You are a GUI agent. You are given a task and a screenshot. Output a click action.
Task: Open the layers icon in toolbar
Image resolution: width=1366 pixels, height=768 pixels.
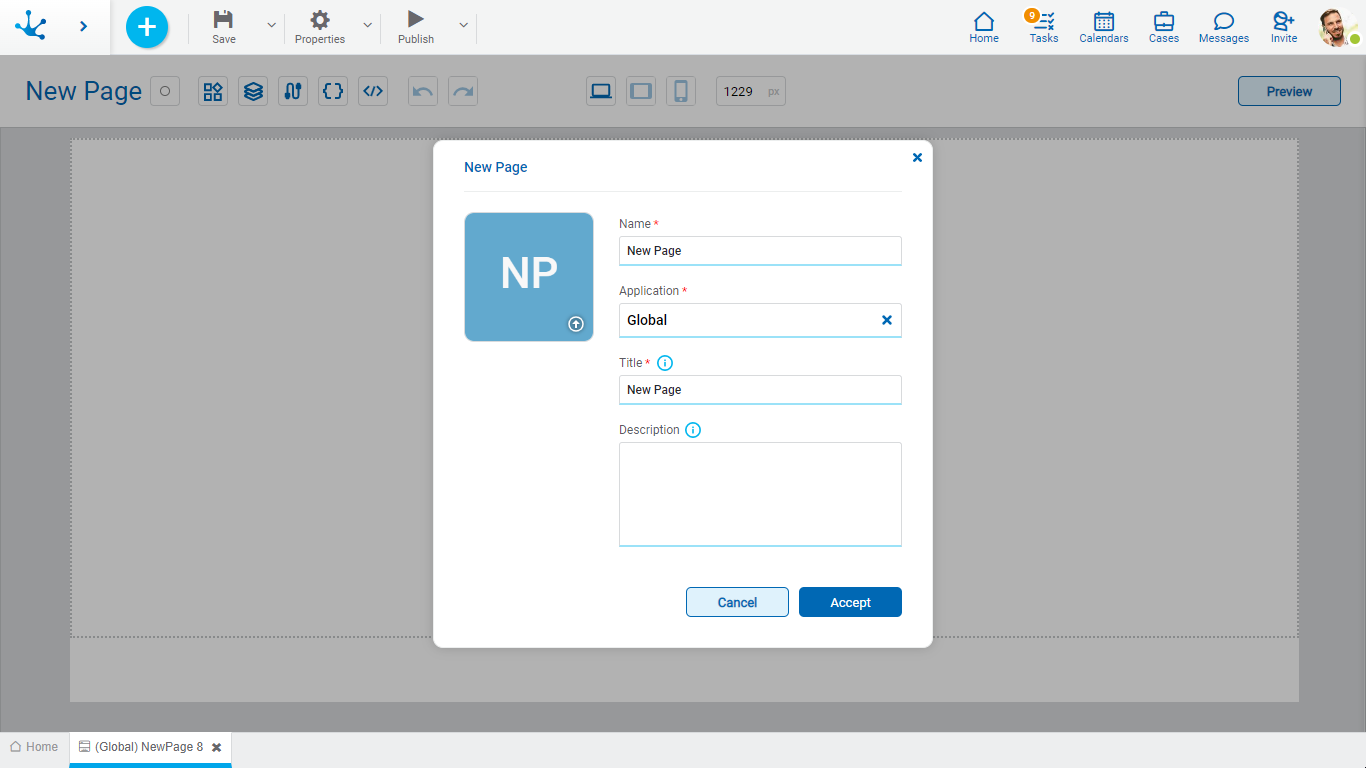[253, 91]
